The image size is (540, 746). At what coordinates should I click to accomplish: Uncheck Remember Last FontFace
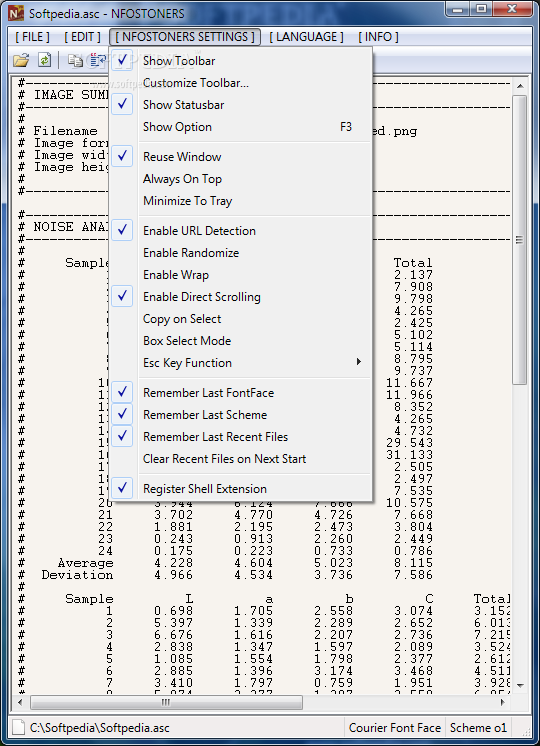[x=241, y=393]
